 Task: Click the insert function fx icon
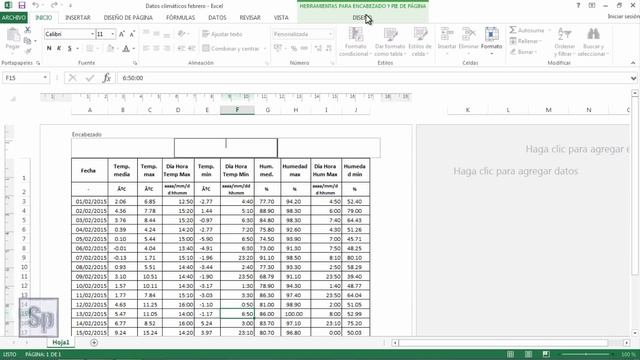tap(107, 78)
